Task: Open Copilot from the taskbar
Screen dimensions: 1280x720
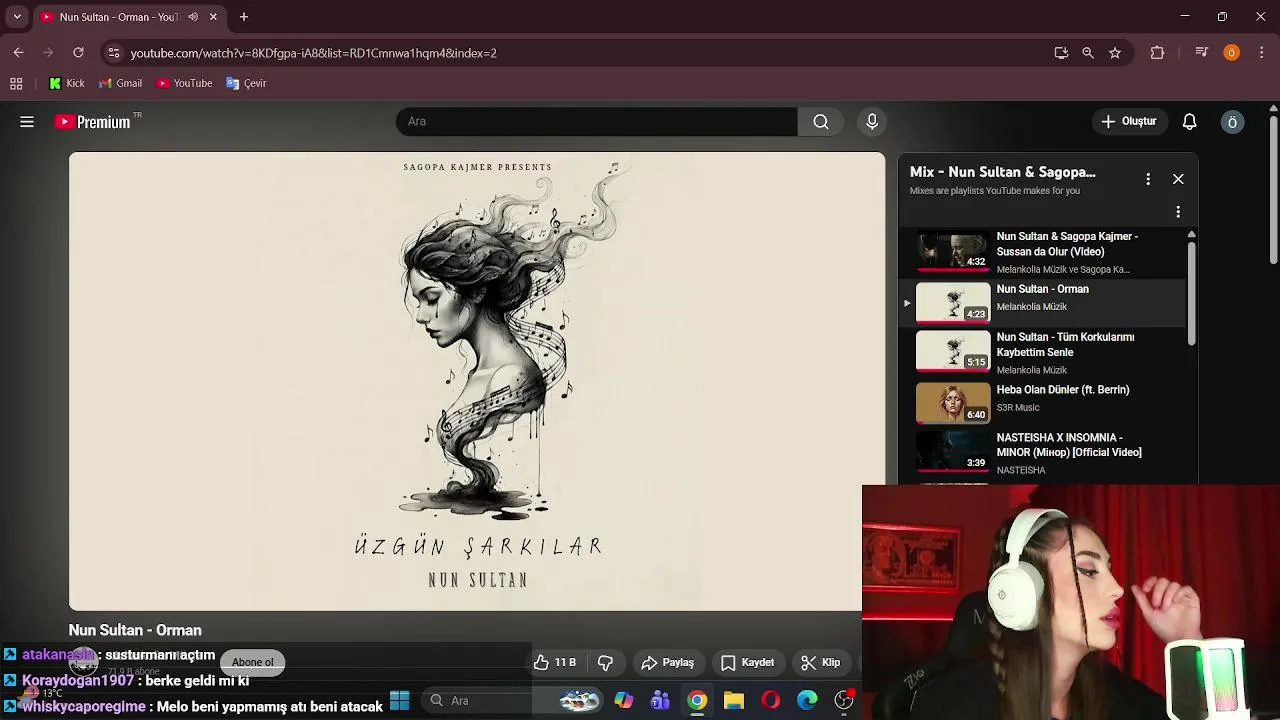Action: (x=623, y=701)
